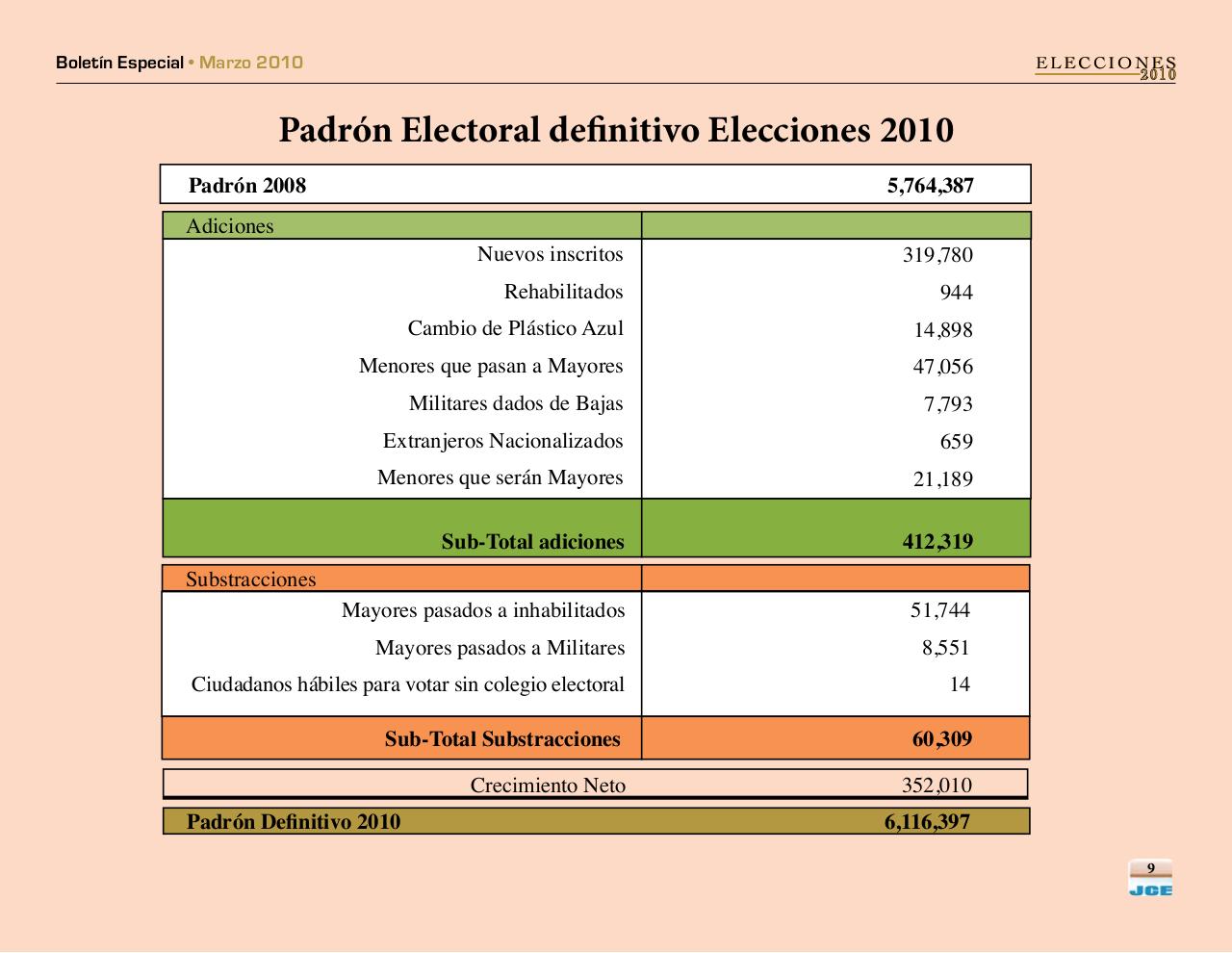Click the green Adiciones section header
Viewport: 1232px width, 953px height.
tap(402, 226)
